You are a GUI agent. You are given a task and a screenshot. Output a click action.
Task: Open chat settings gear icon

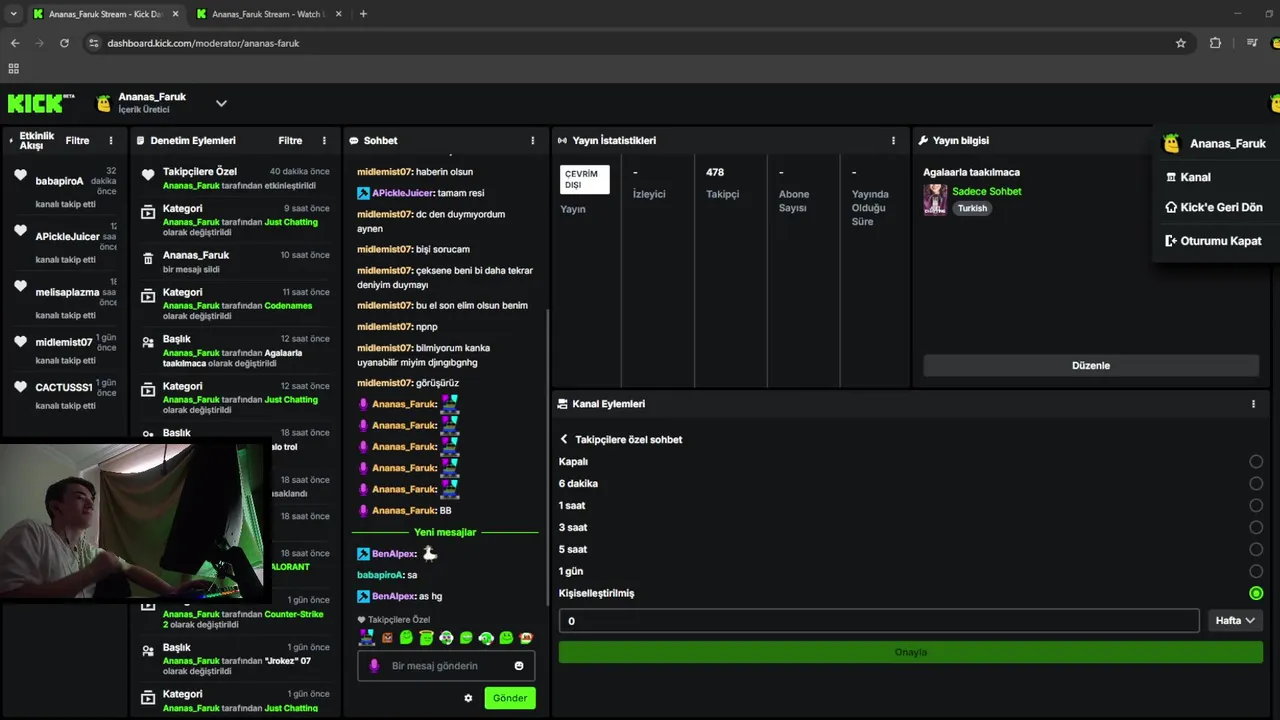click(x=468, y=698)
